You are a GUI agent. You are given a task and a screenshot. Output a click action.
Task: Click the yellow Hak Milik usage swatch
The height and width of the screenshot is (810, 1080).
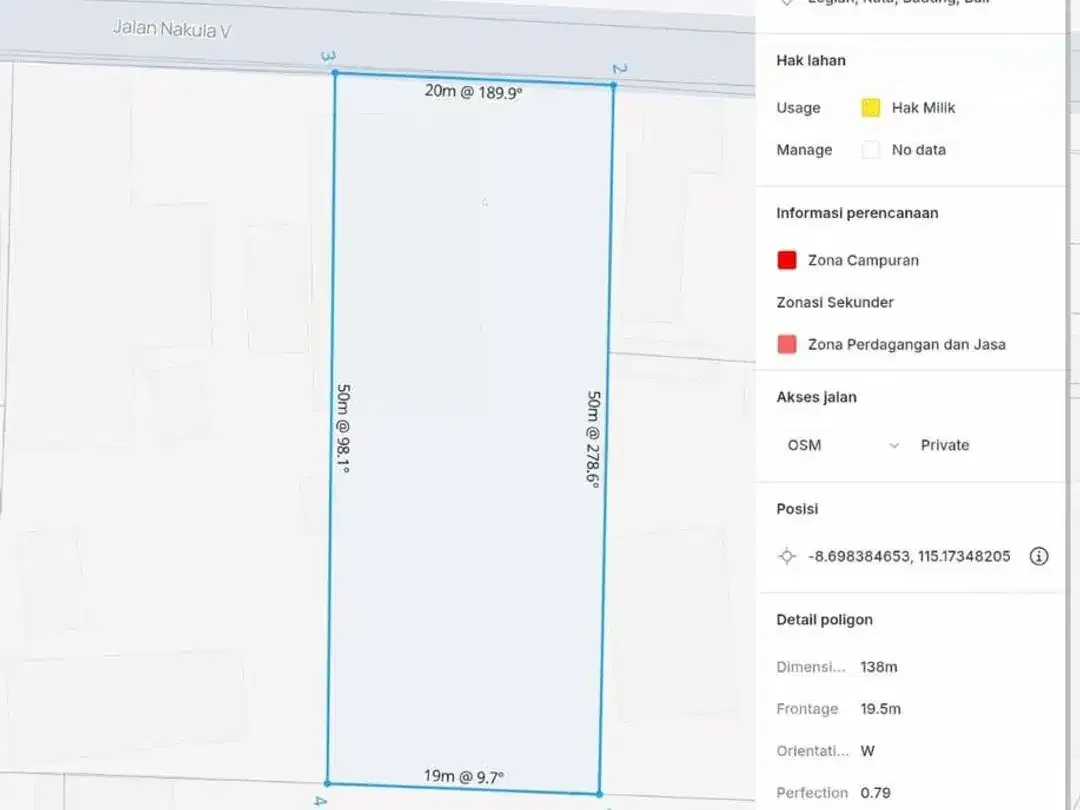point(871,108)
